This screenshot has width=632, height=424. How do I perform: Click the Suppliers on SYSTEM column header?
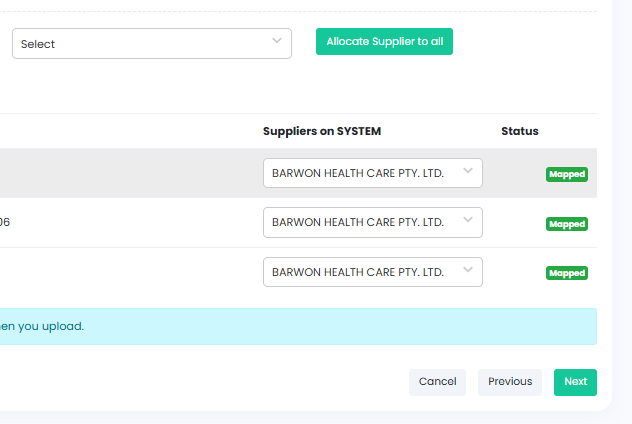click(x=322, y=131)
